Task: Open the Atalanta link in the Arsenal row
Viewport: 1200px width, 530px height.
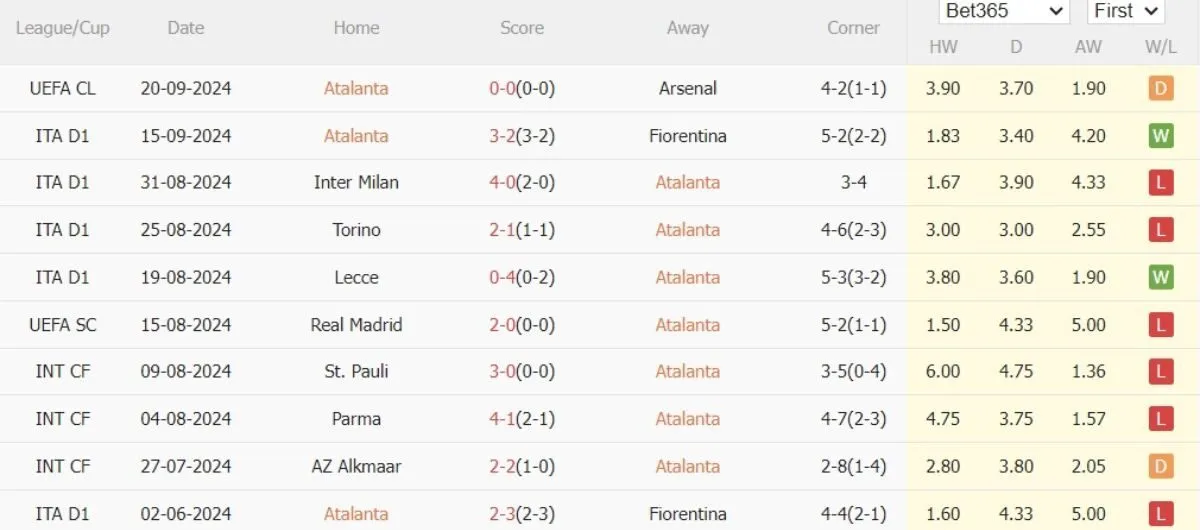Action: click(x=356, y=88)
